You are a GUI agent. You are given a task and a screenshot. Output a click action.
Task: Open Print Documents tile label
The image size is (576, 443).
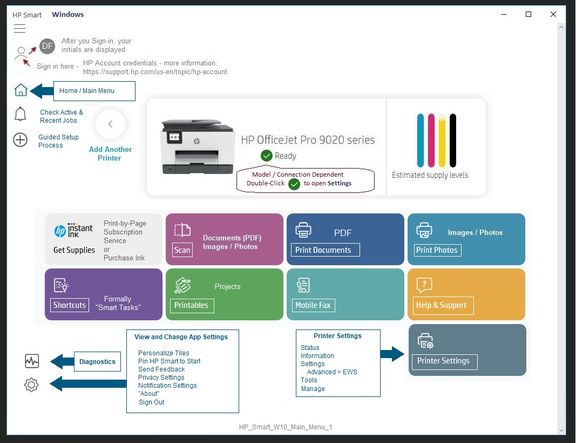(x=325, y=250)
